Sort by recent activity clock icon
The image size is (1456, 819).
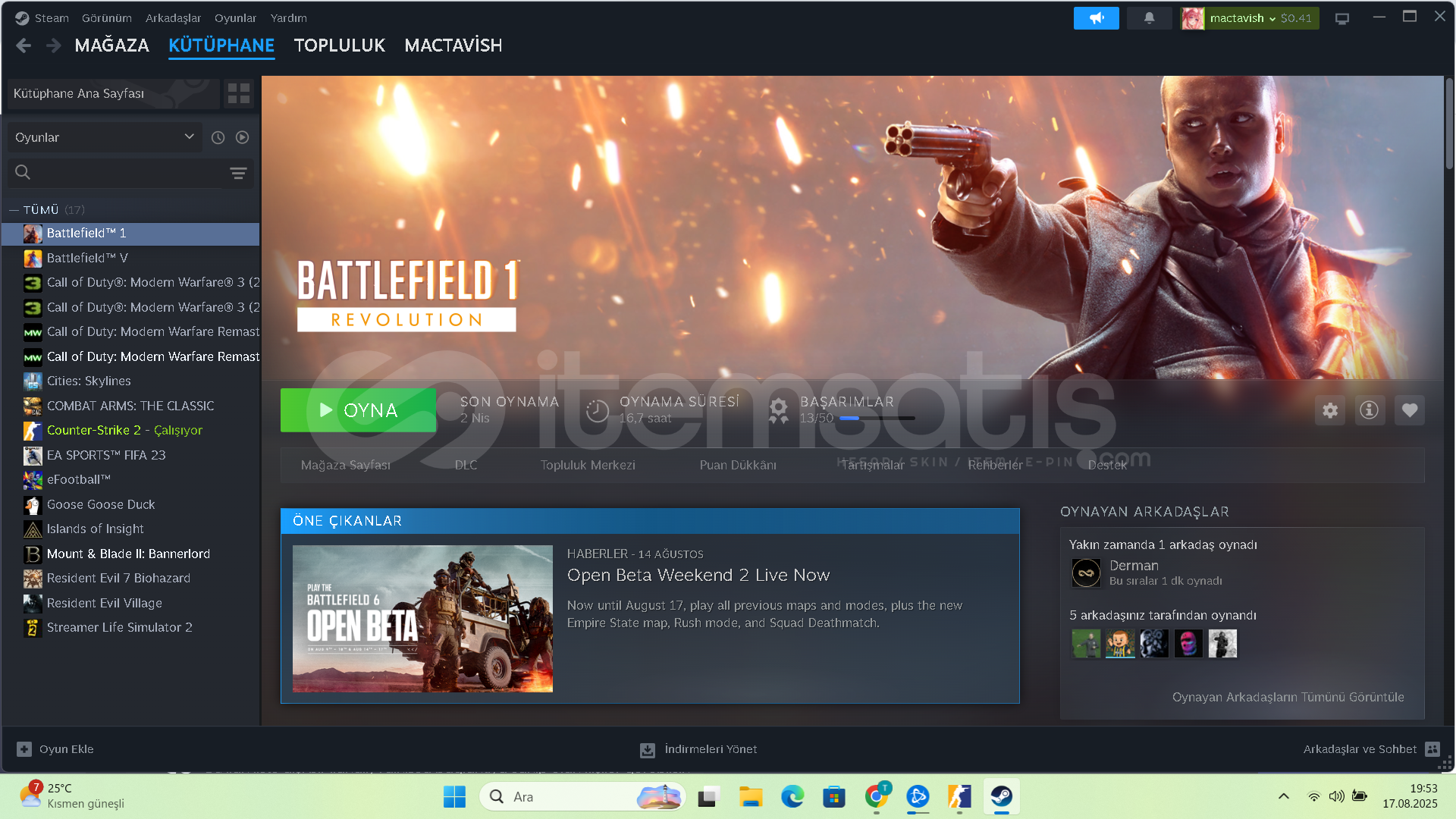(218, 137)
